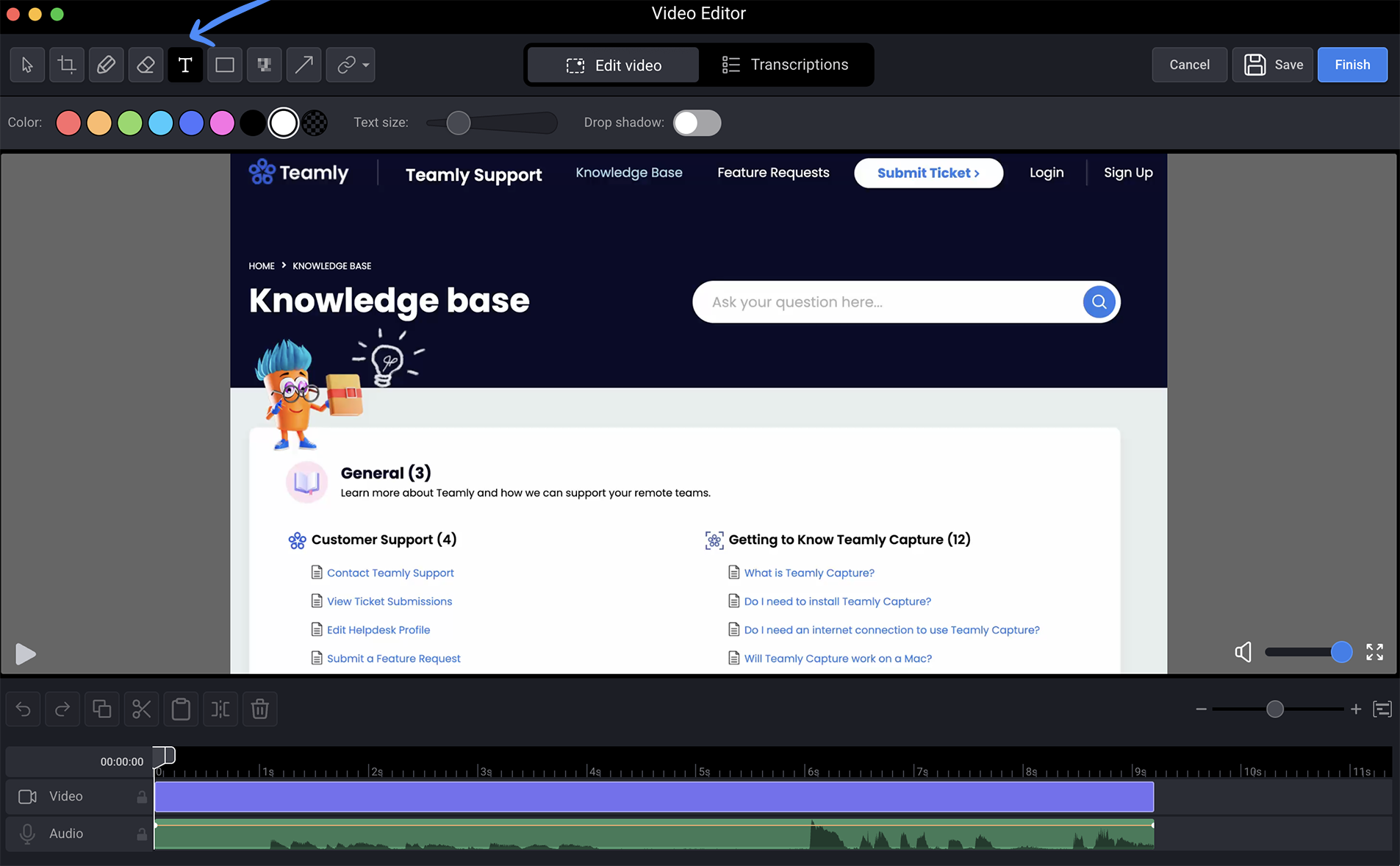The width and height of the screenshot is (1400, 866).
Task: Toggle the Audio track lock
Action: 142,834
